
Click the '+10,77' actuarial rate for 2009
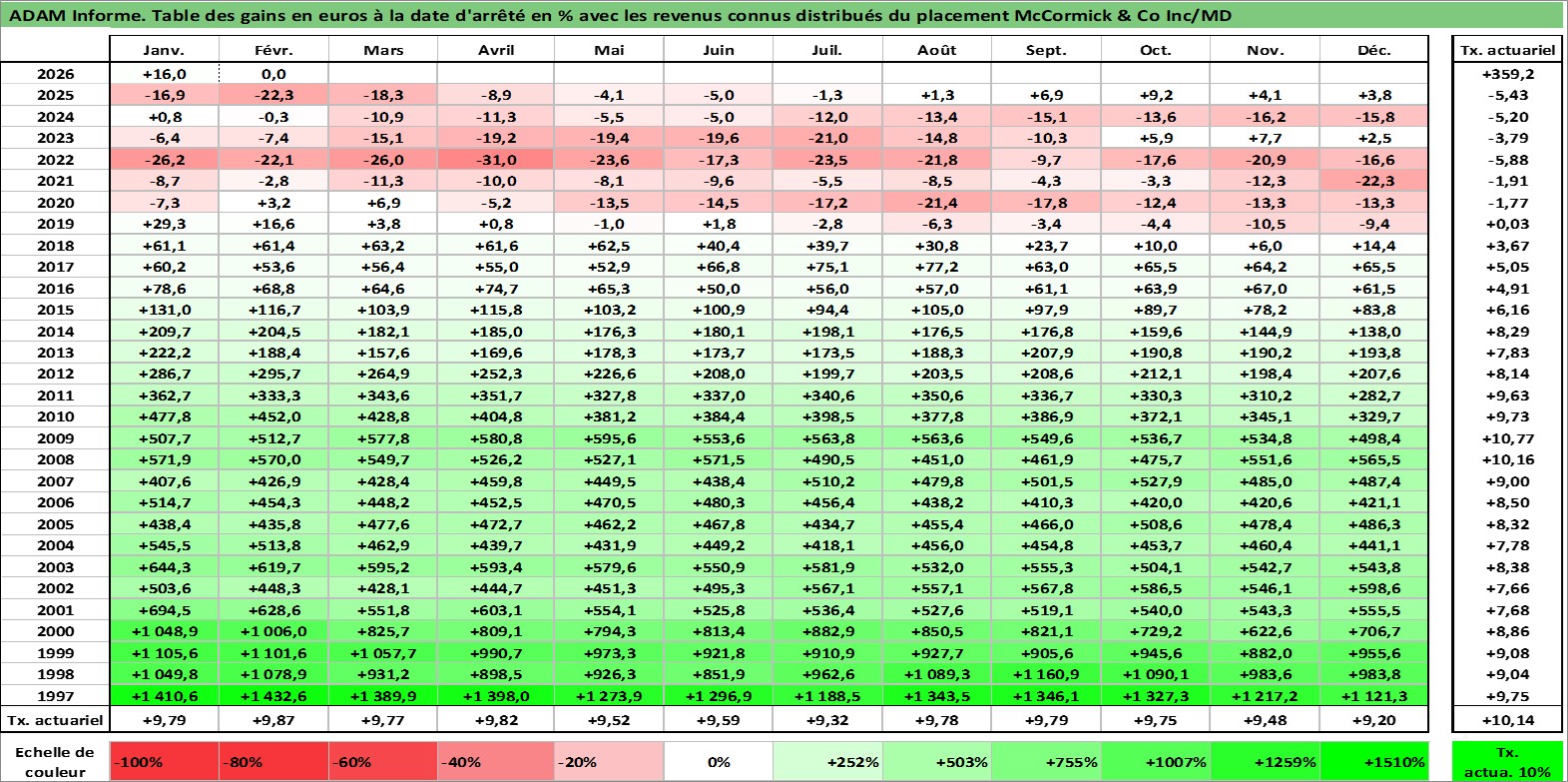click(1507, 438)
